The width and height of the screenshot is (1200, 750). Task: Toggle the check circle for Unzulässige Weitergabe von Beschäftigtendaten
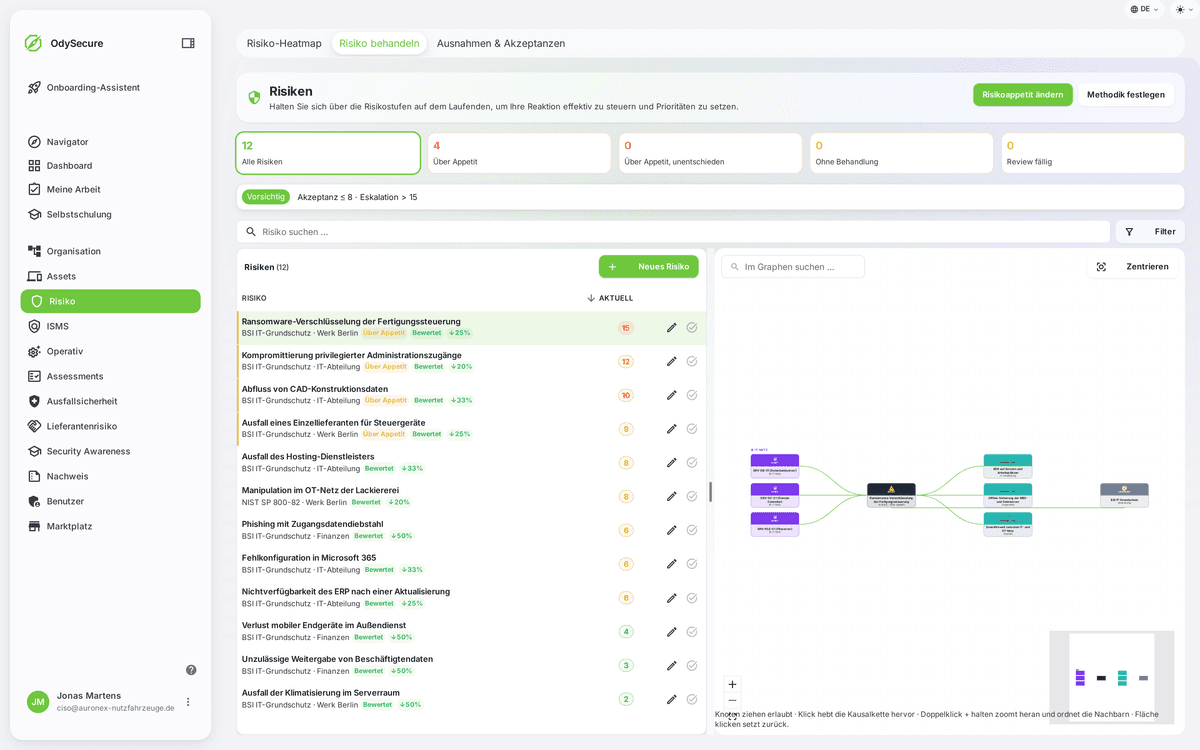[x=692, y=665]
